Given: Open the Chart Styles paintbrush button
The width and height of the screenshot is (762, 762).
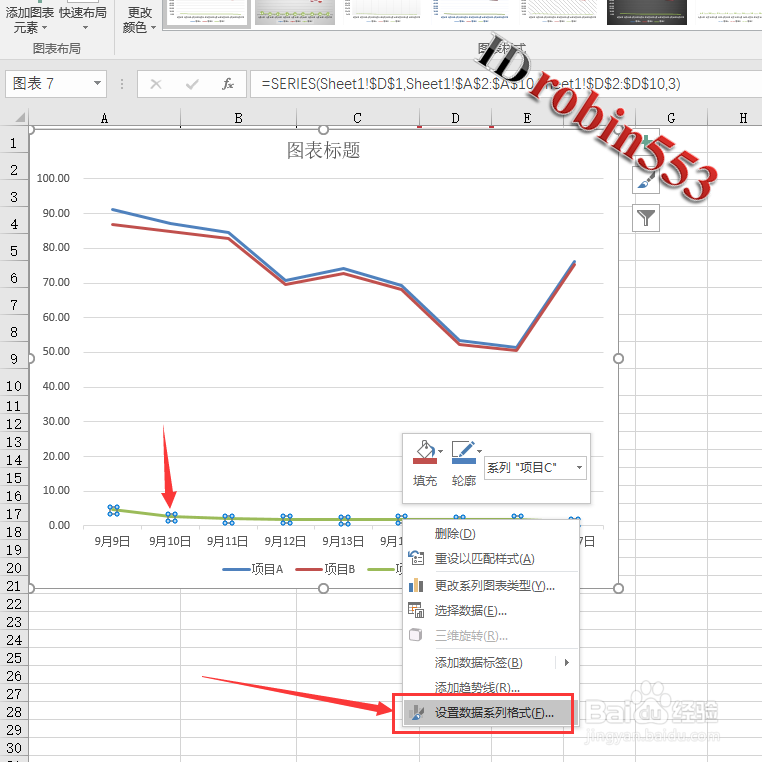Looking at the screenshot, I should click(x=646, y=180).
